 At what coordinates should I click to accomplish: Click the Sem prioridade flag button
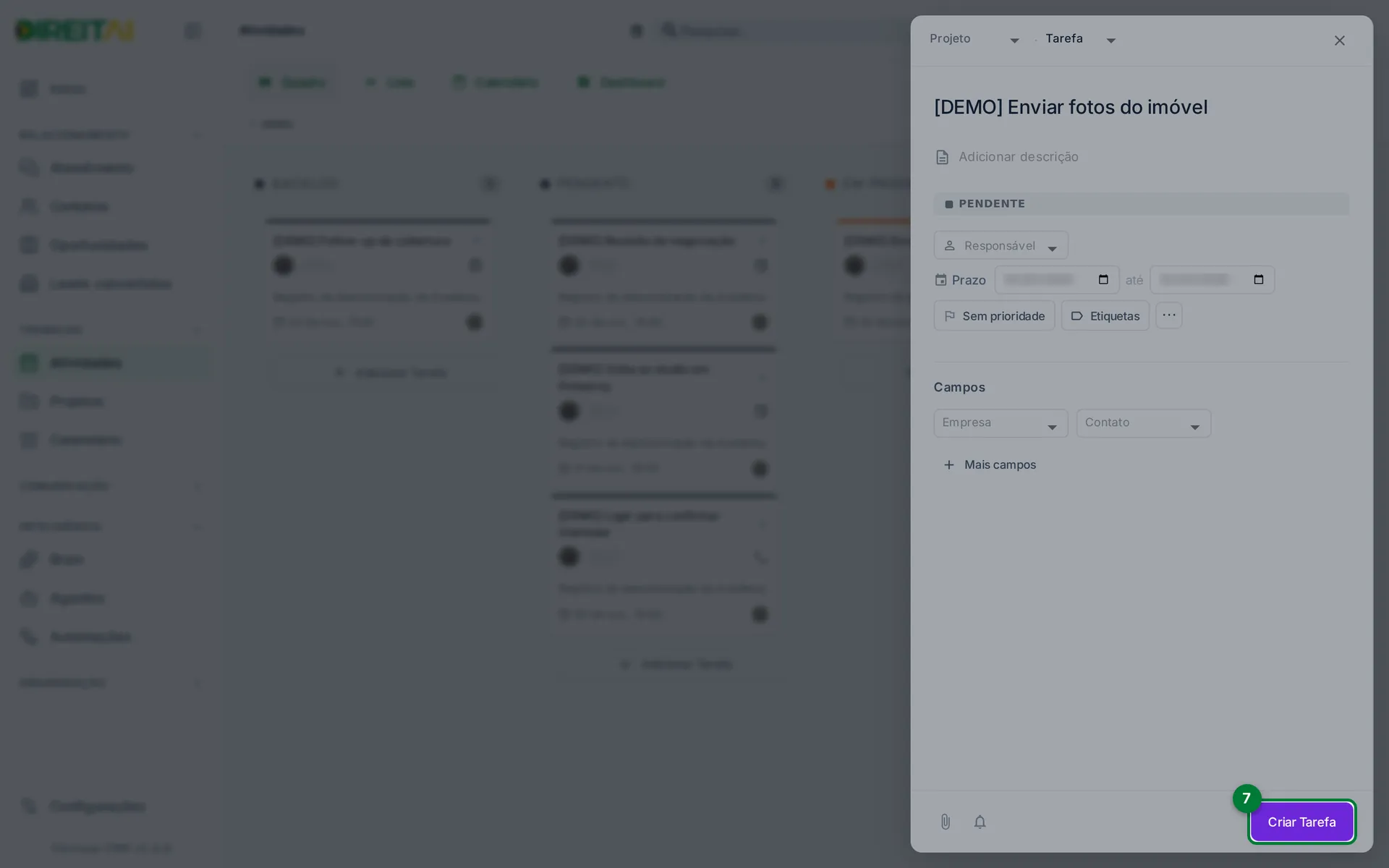994,316
